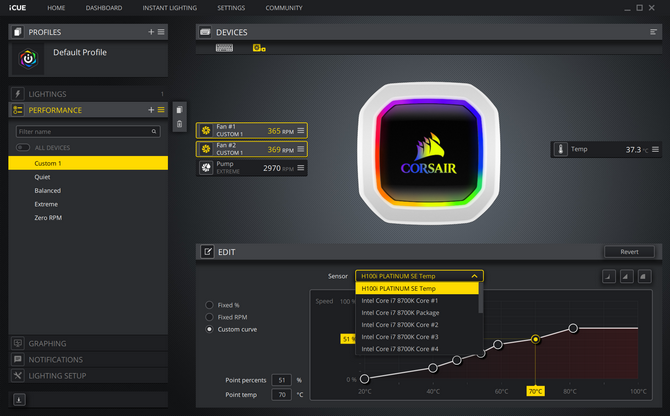Viewport: 670px width, 416px height.
Task: Open the Lightings section
Action: (x=88, y=94)
